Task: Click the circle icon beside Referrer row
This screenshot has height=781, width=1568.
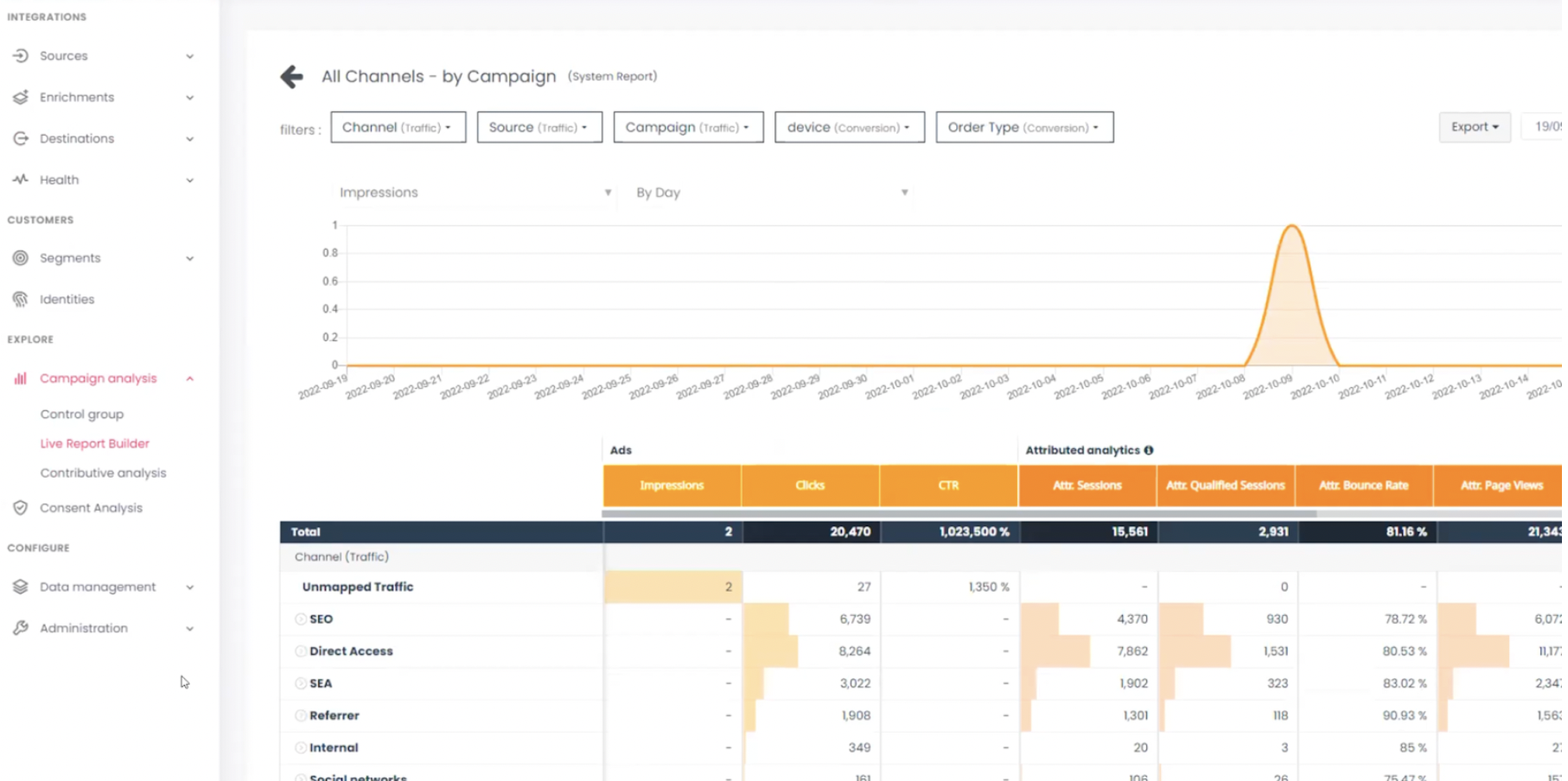Action: point(300,715)
